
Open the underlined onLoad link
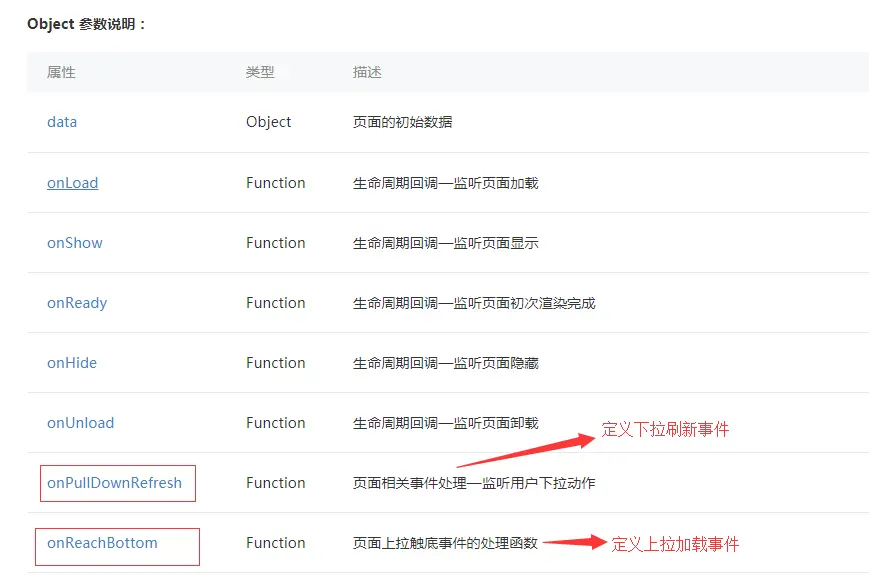[73, 183]
